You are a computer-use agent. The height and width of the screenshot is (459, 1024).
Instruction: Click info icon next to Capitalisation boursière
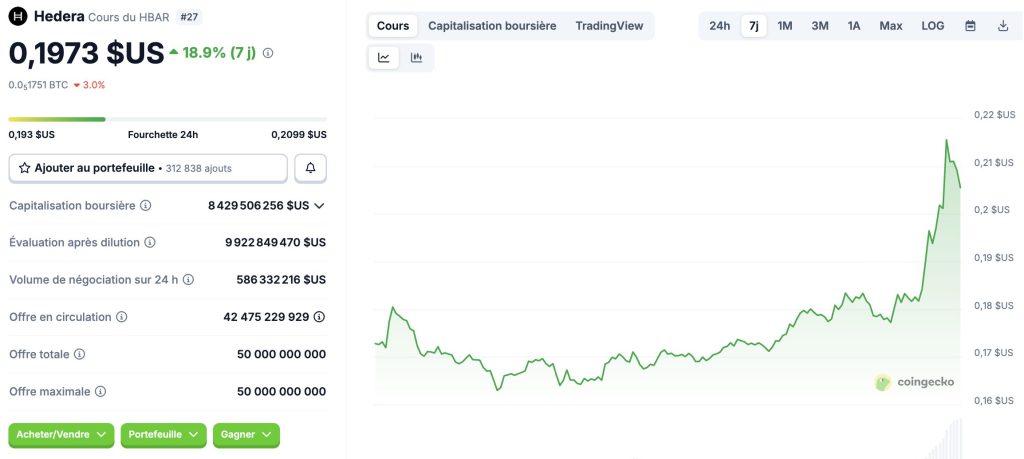pyautogui.click(x=146, y=206)
